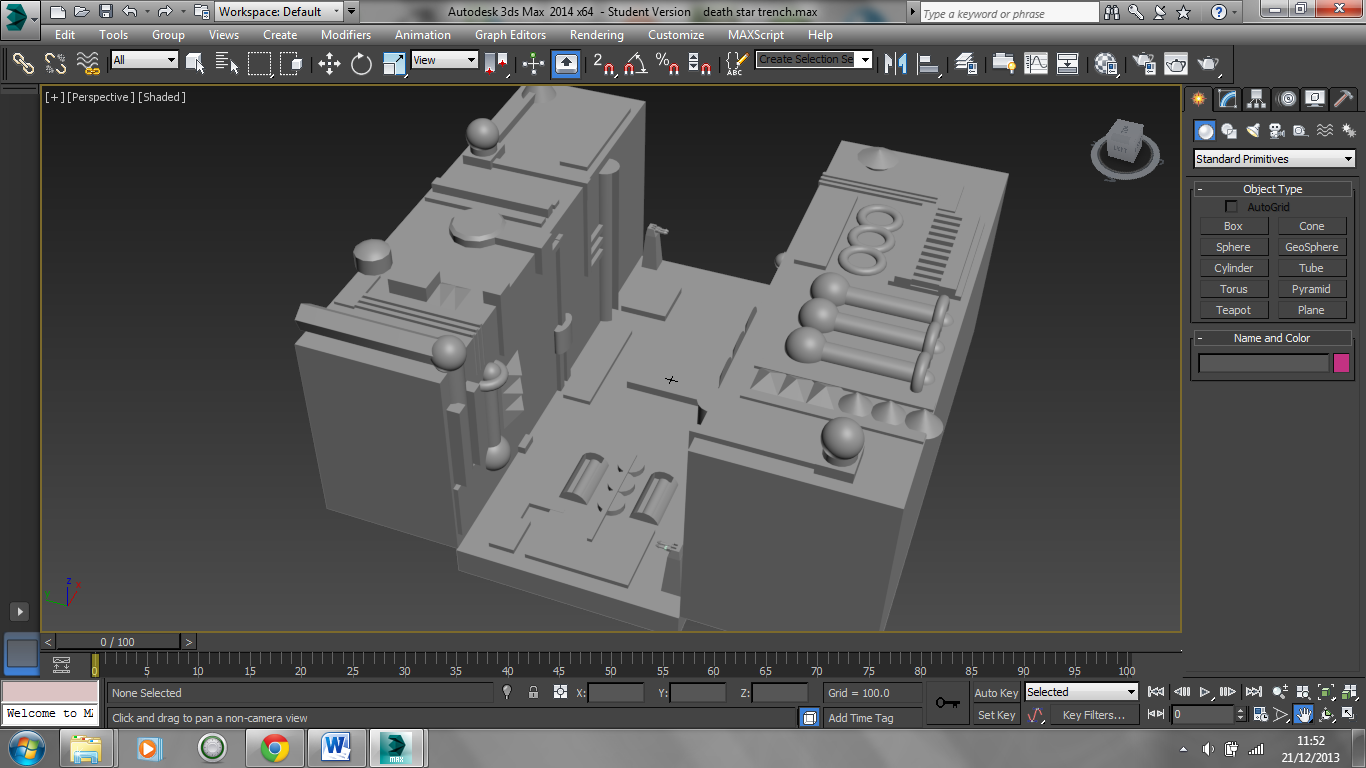Image resolution: width=1366 pixels, height=768 pixels.
Task: Select the Select and Rotate tool
Action: coord(361,64)
